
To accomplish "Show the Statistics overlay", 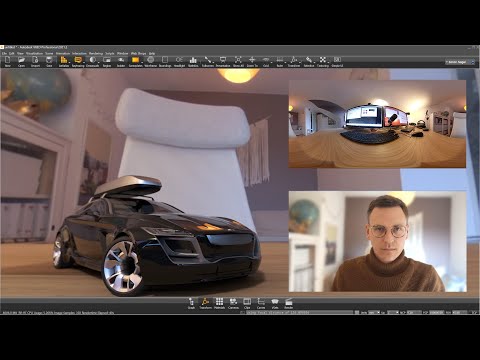I will coord(193,62).
